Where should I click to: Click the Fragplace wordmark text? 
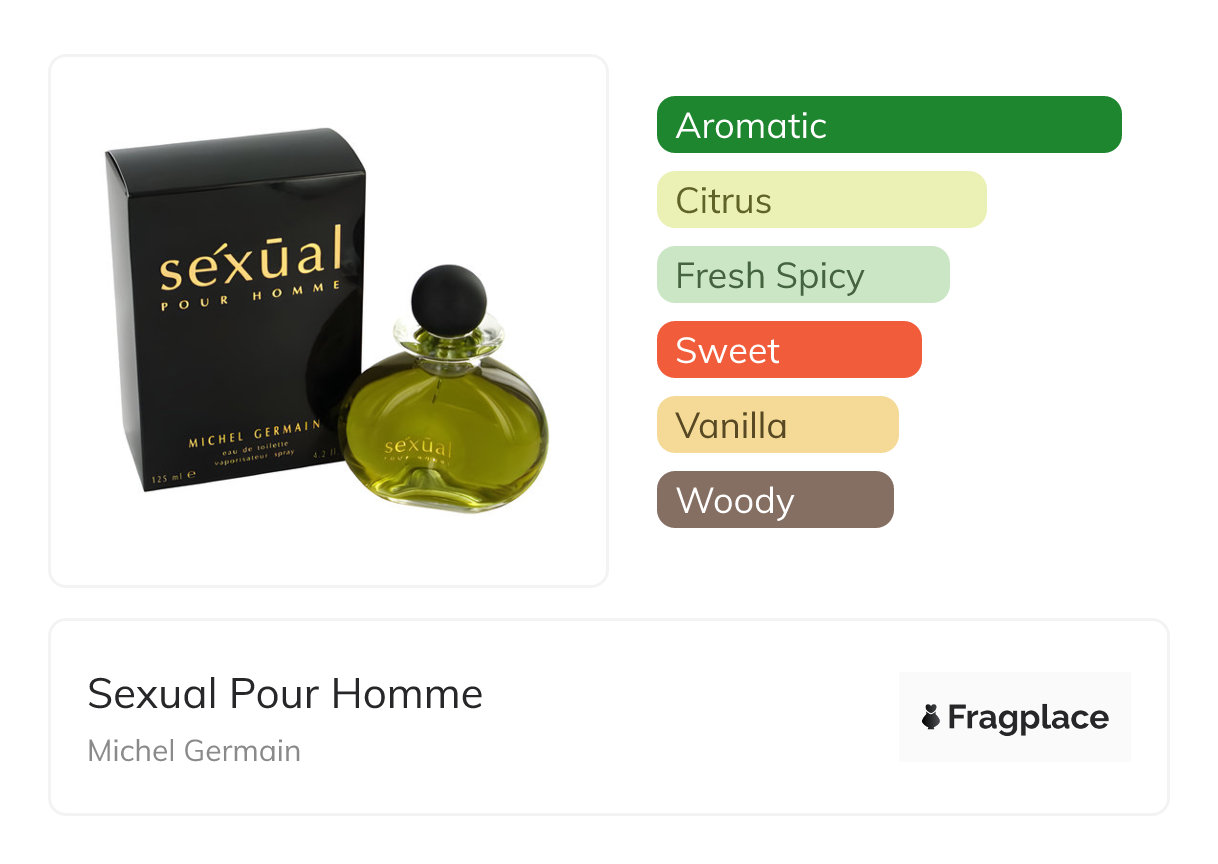tap(1028, 718)
